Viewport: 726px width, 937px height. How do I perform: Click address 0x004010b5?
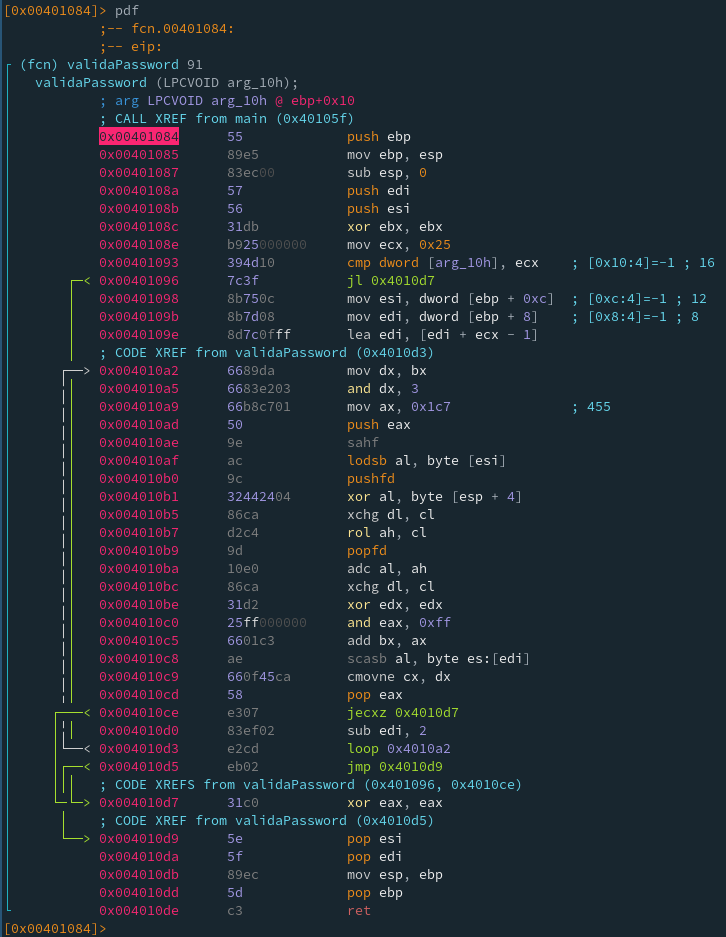pos(139,515)
